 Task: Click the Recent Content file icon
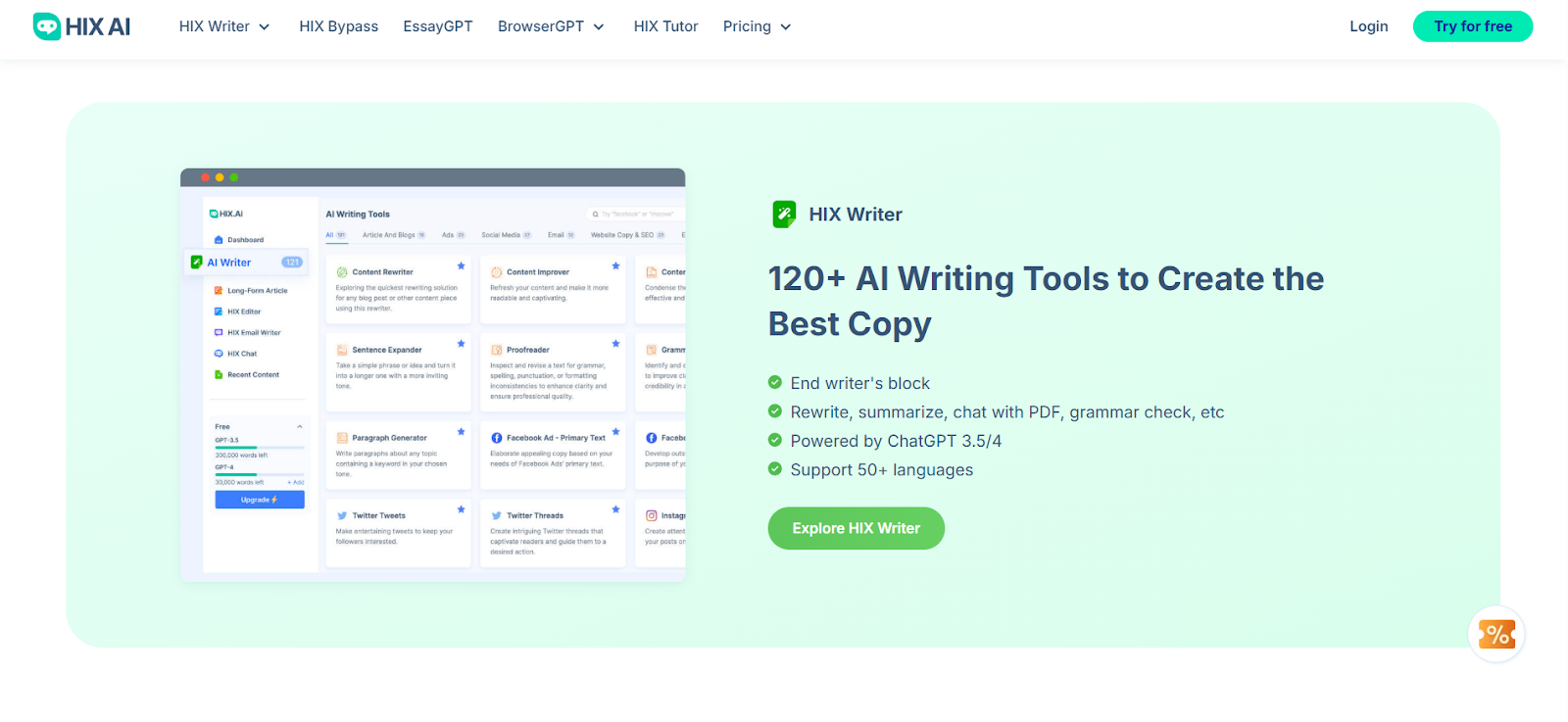pyautogui.click(x=219, y=374)
